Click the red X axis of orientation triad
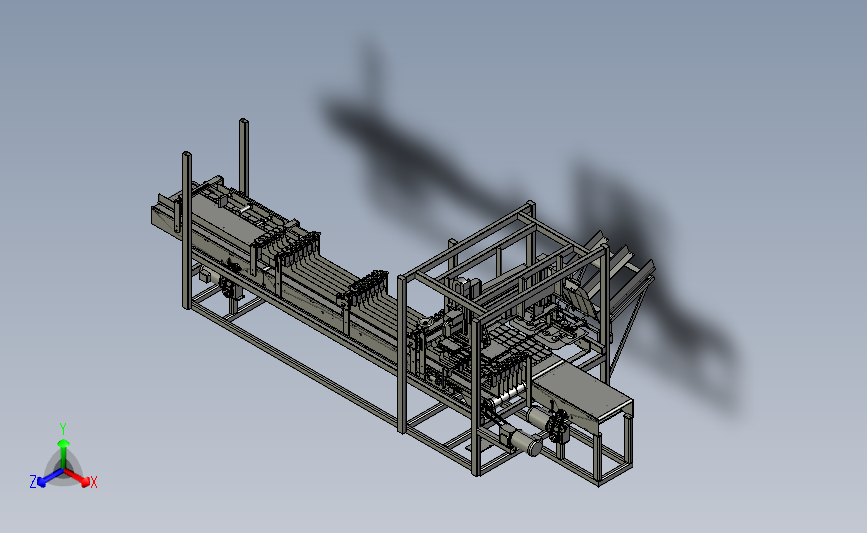The height and width of the screenshot is (533, 867). [77, 477]
